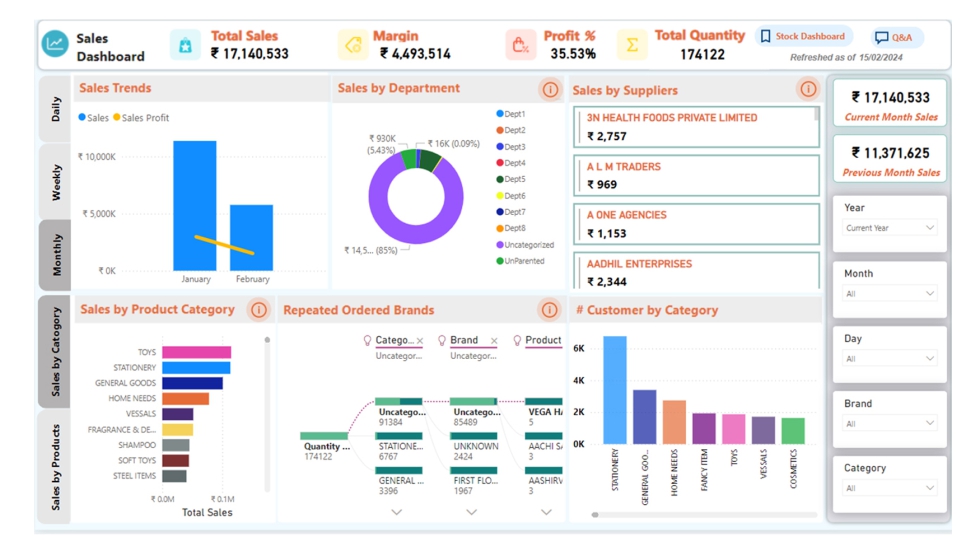The width and height of the screenshot is (980, 560).
Task: Click the Profit % bag icon
Action: (x=520, y=45)
